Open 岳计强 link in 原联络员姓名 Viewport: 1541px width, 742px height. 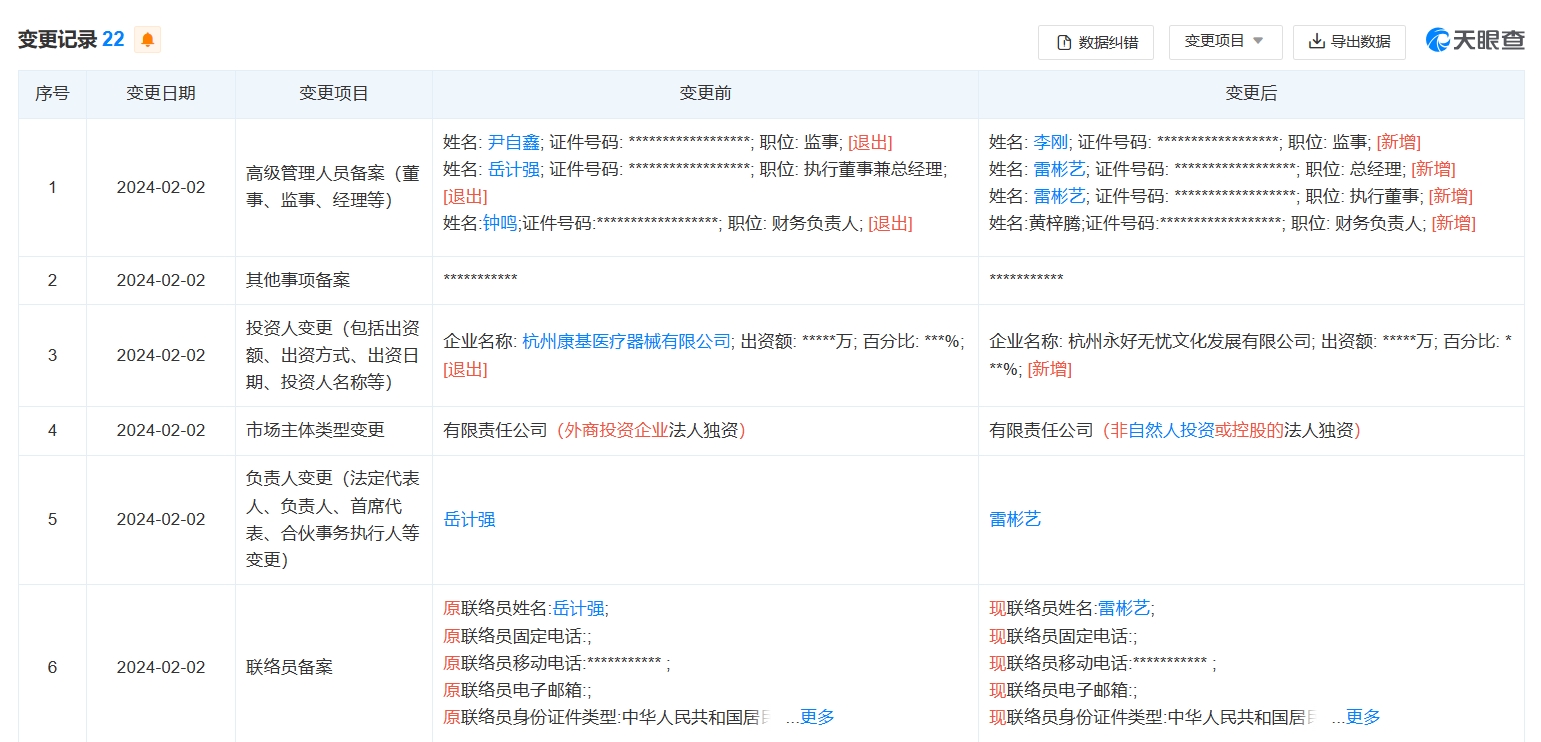(578, 608)
